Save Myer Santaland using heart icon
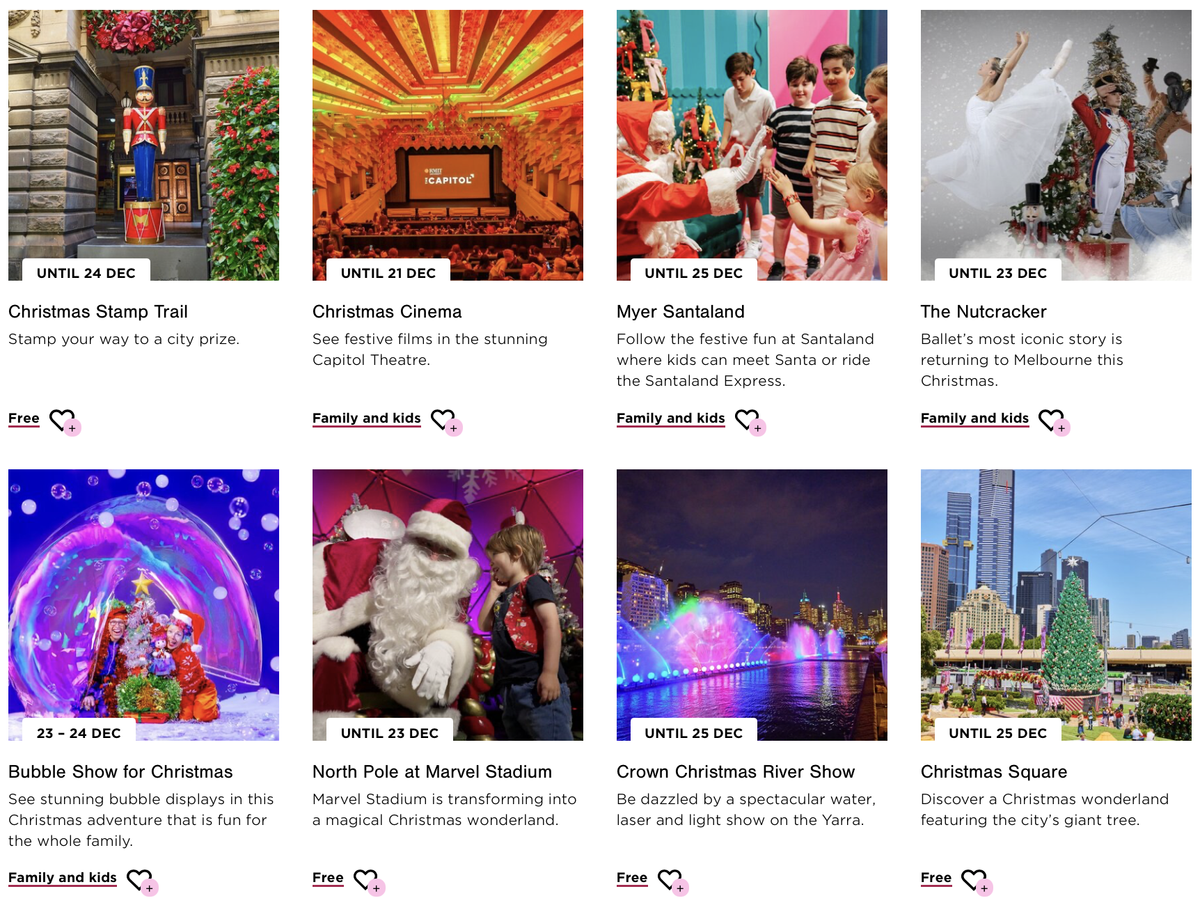This screenshot has width=1200, height=908. point(749,421)
